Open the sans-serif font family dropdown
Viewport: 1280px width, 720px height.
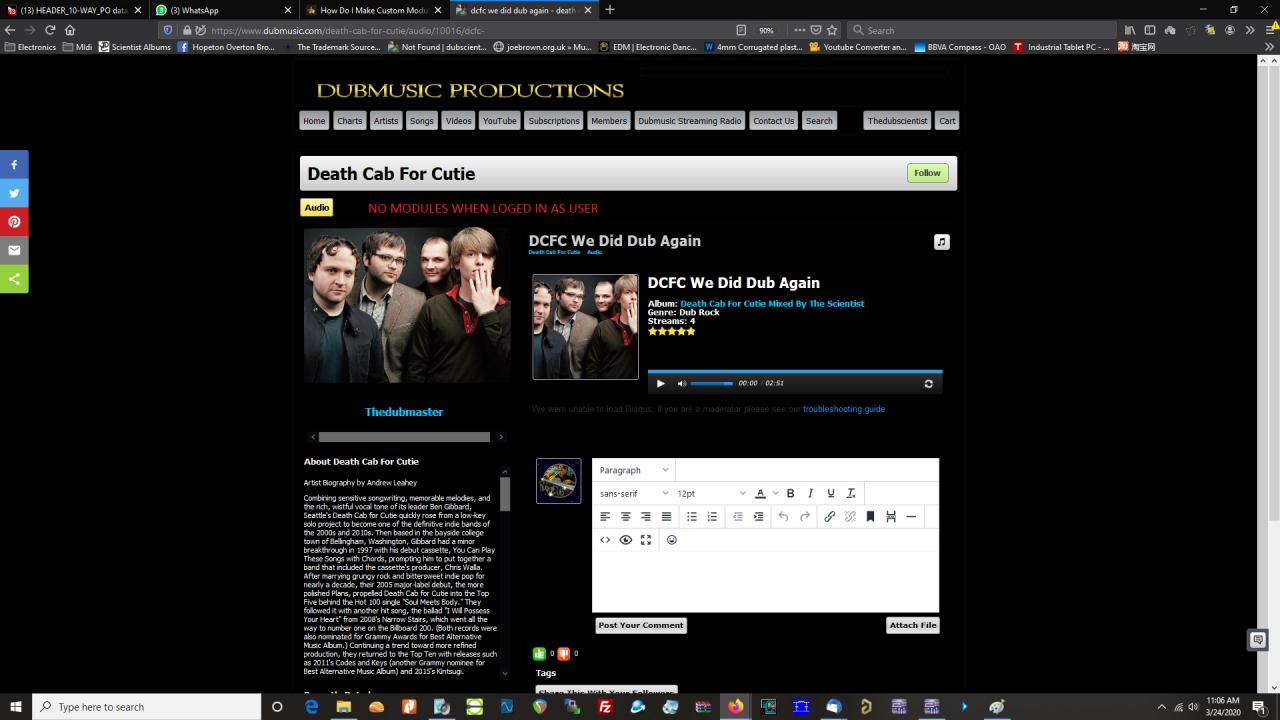634,493
